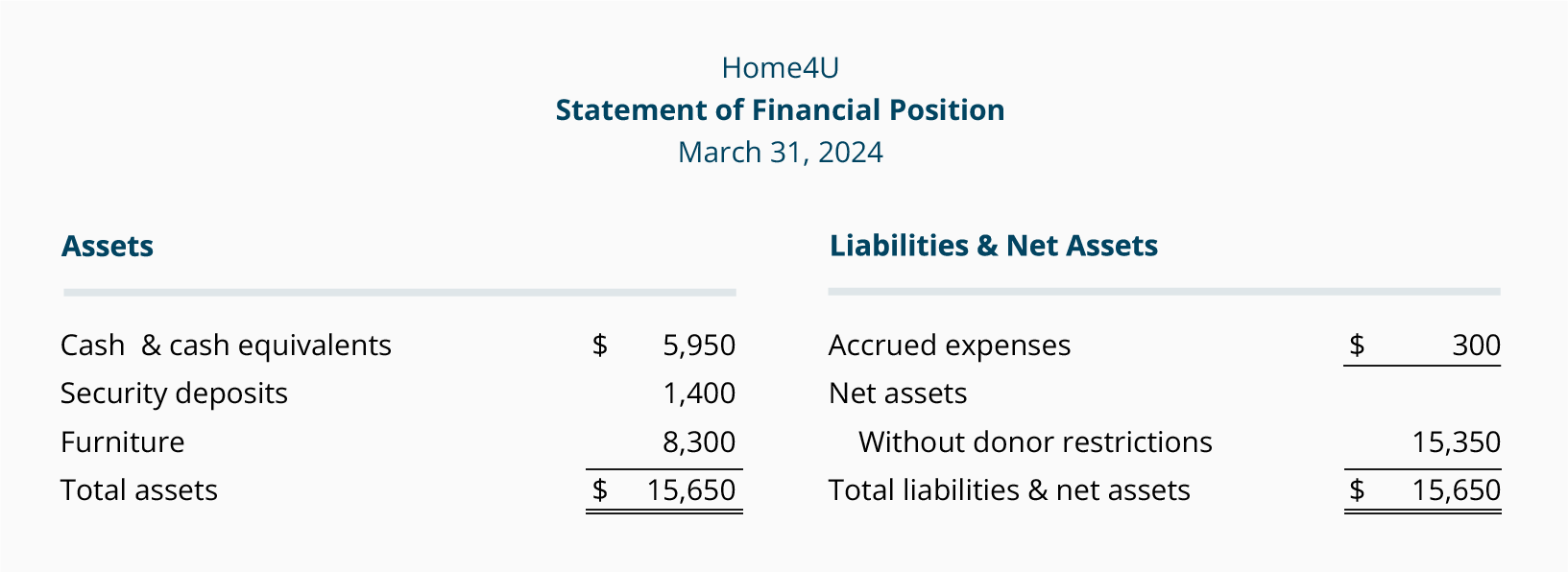Click the March 31, 2024 date line
This screenshot has width=1568, height=572.
[x=780, y=153]
